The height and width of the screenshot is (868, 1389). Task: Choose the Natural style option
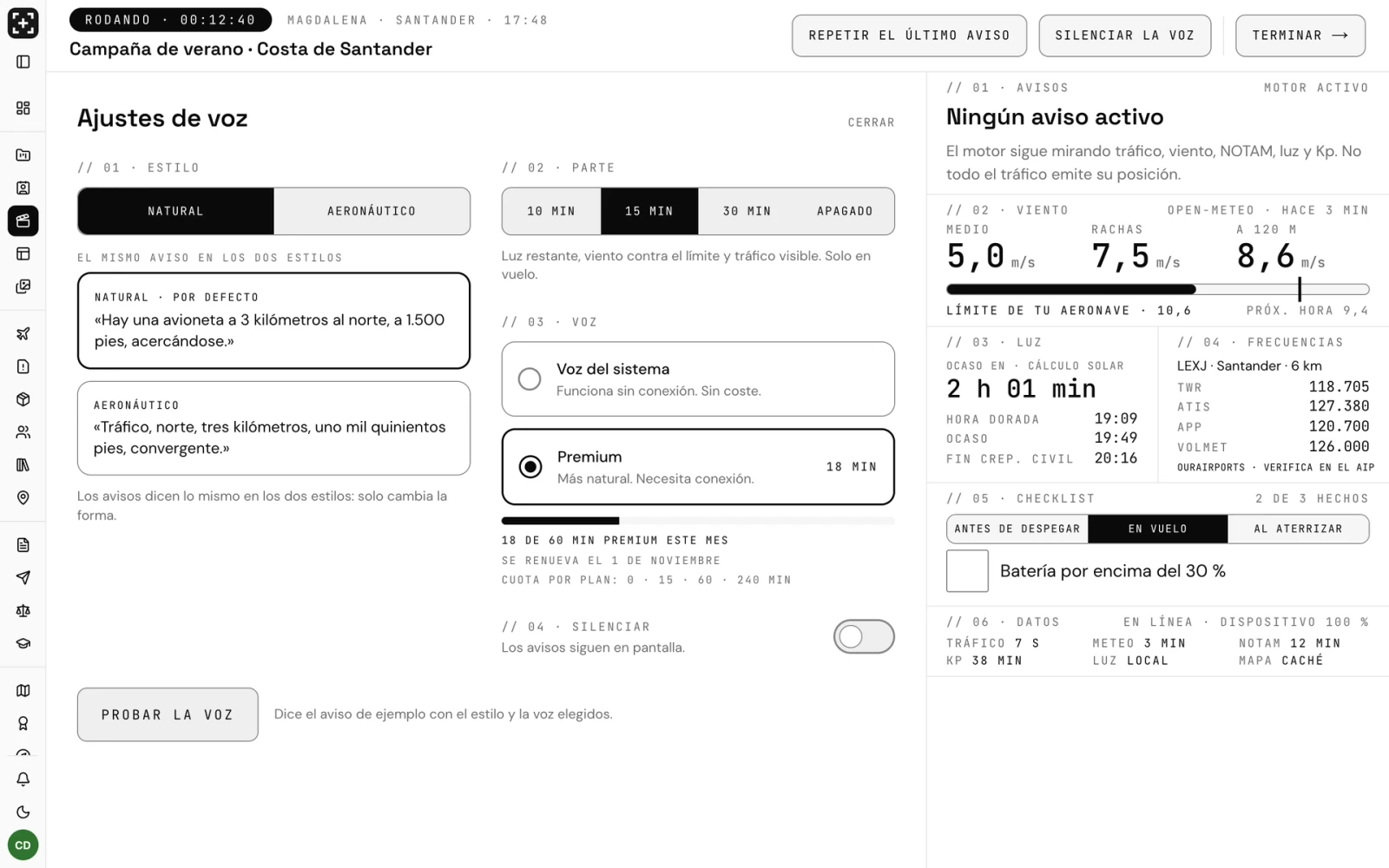175,211
